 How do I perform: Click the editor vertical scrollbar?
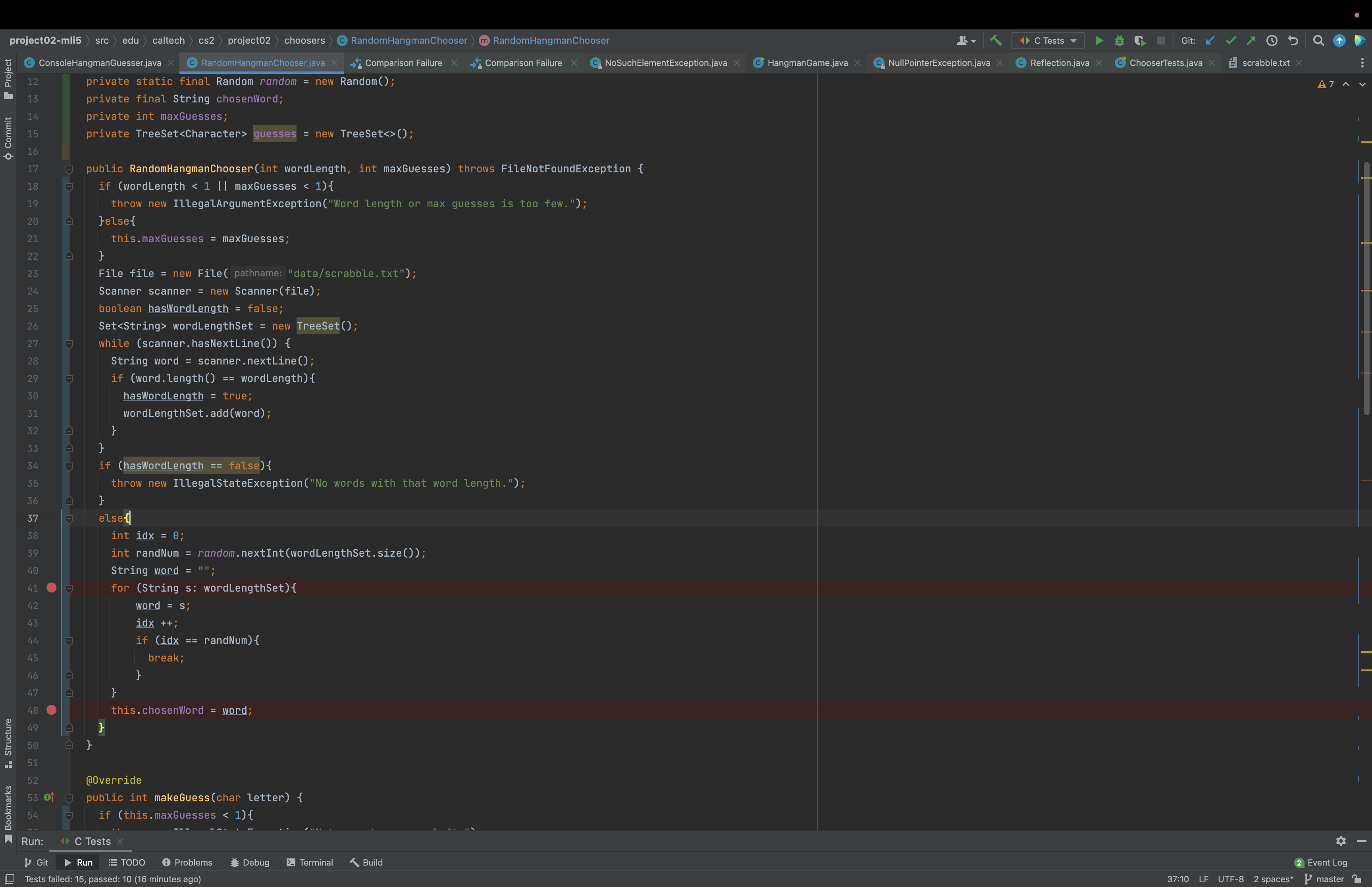coord(1366,288)
